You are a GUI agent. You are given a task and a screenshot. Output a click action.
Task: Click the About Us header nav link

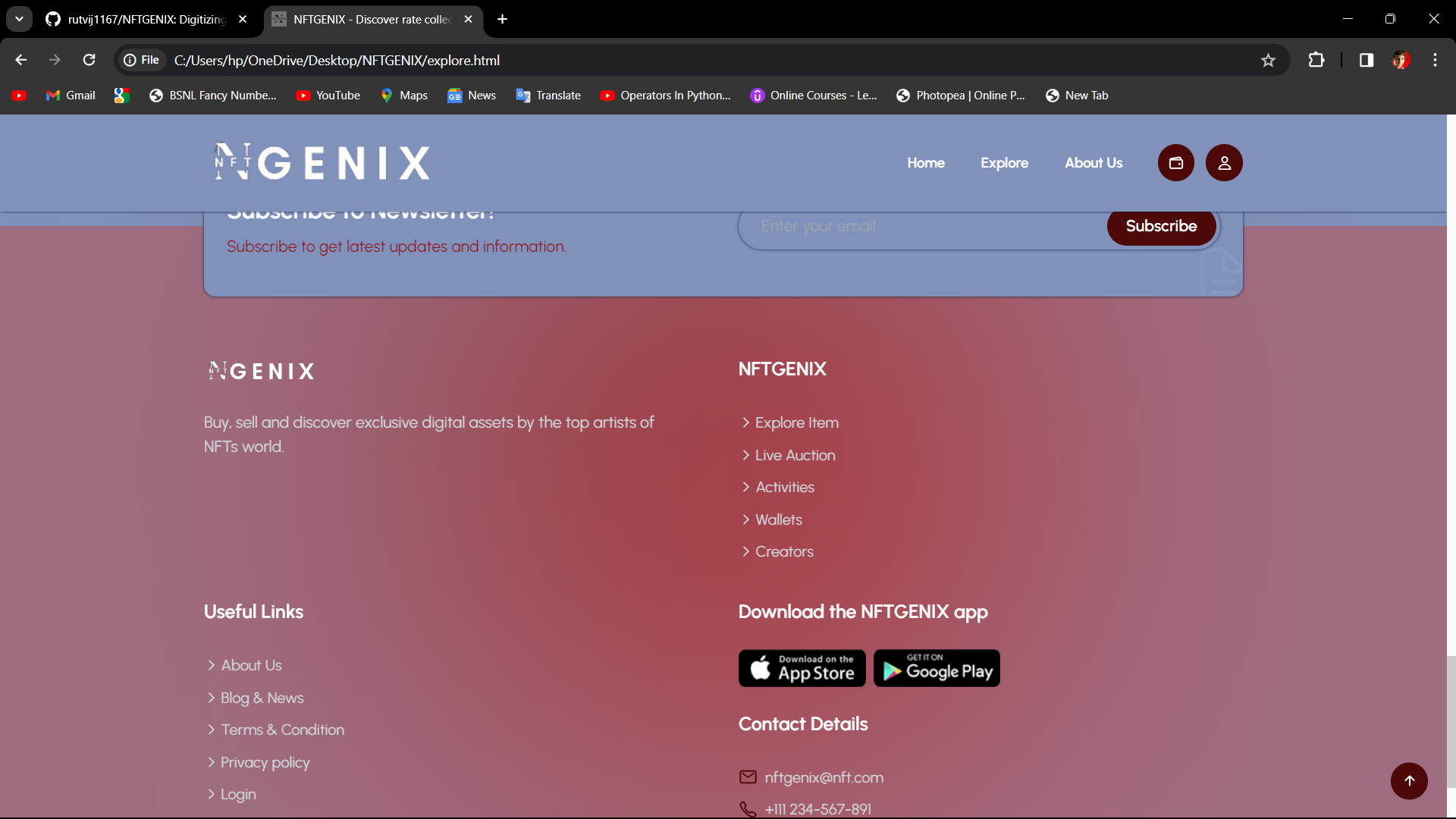1093,163
